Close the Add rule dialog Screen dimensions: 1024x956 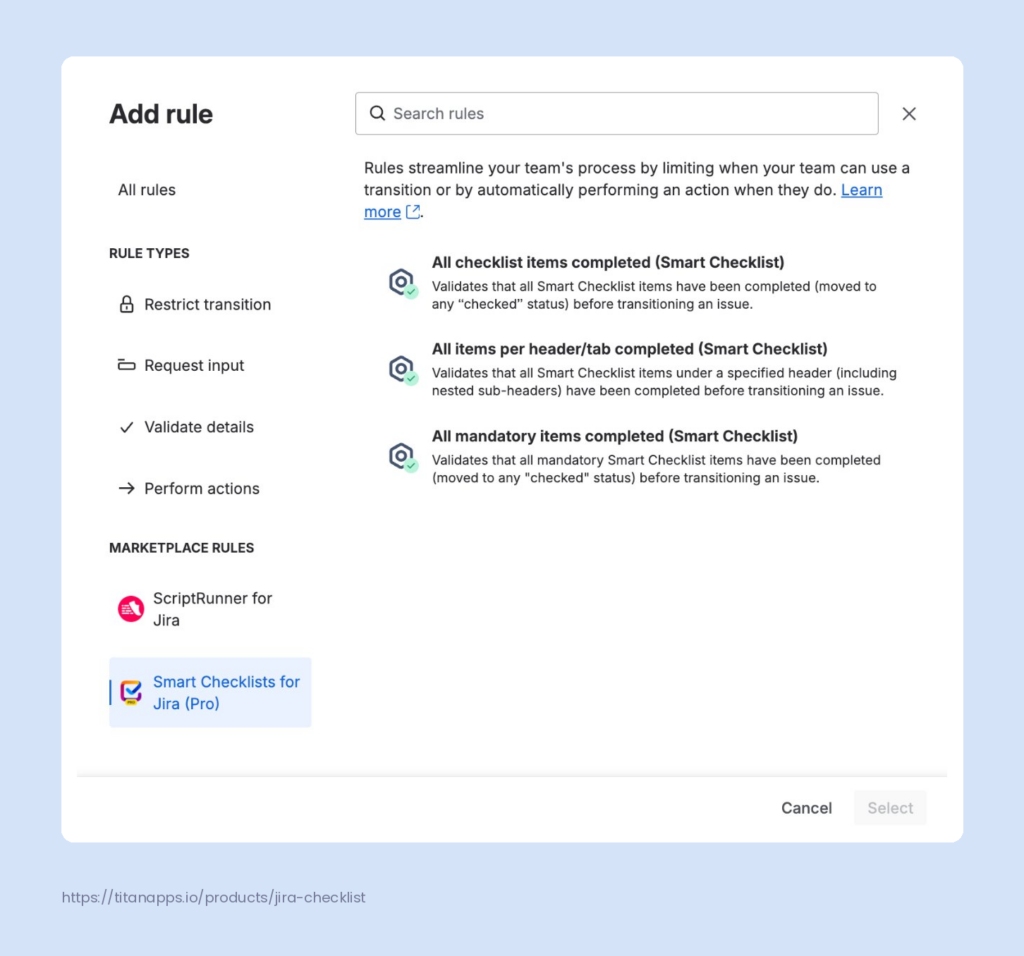[909, 114]
